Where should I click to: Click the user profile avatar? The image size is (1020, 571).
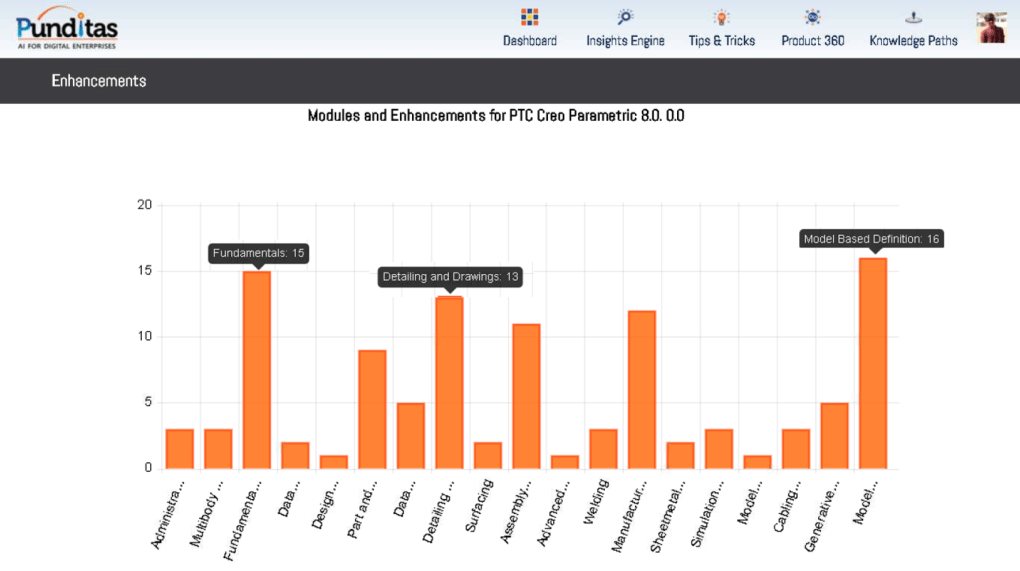tap(992, 27)
